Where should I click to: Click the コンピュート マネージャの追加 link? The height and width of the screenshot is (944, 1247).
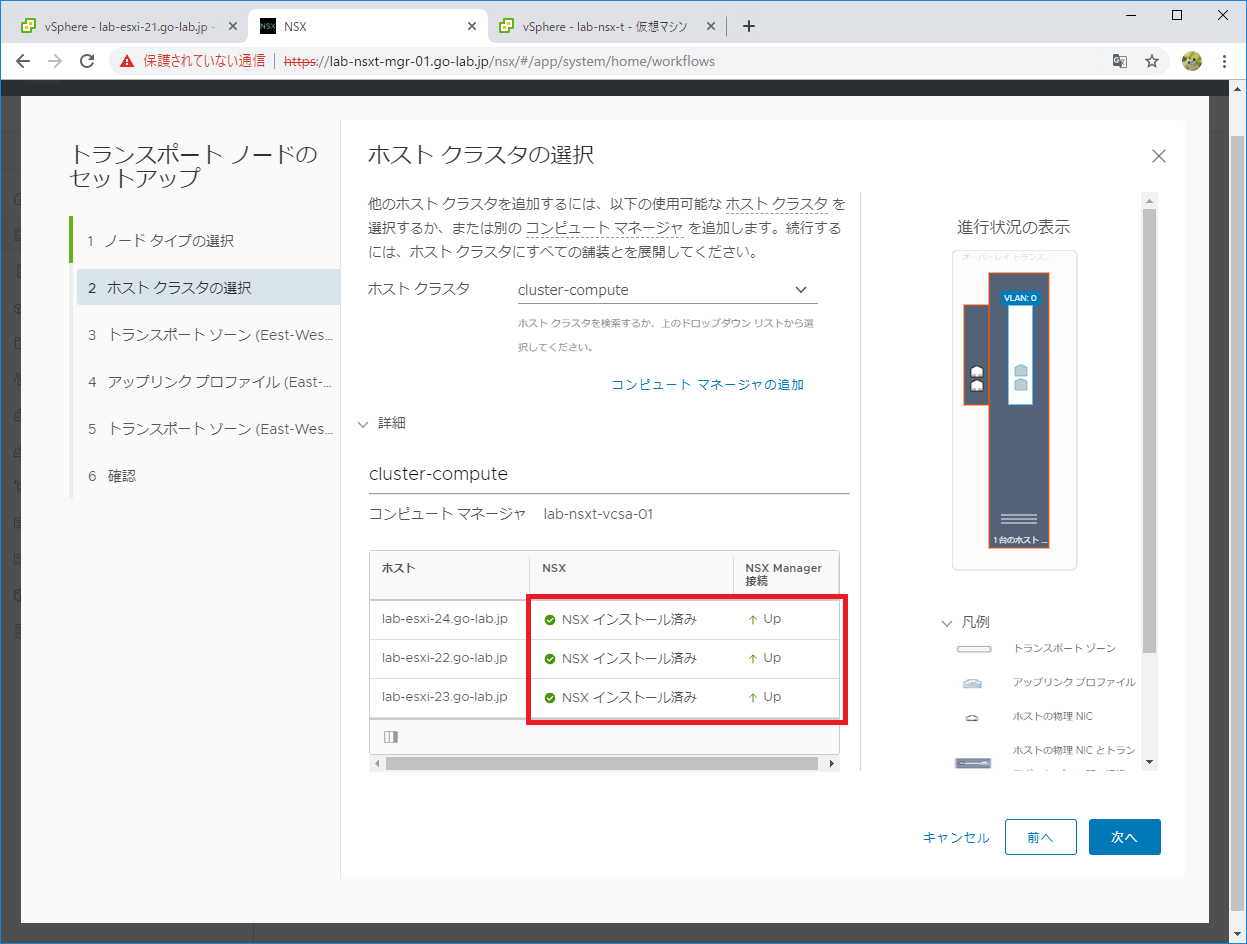(x=707, y=384)
